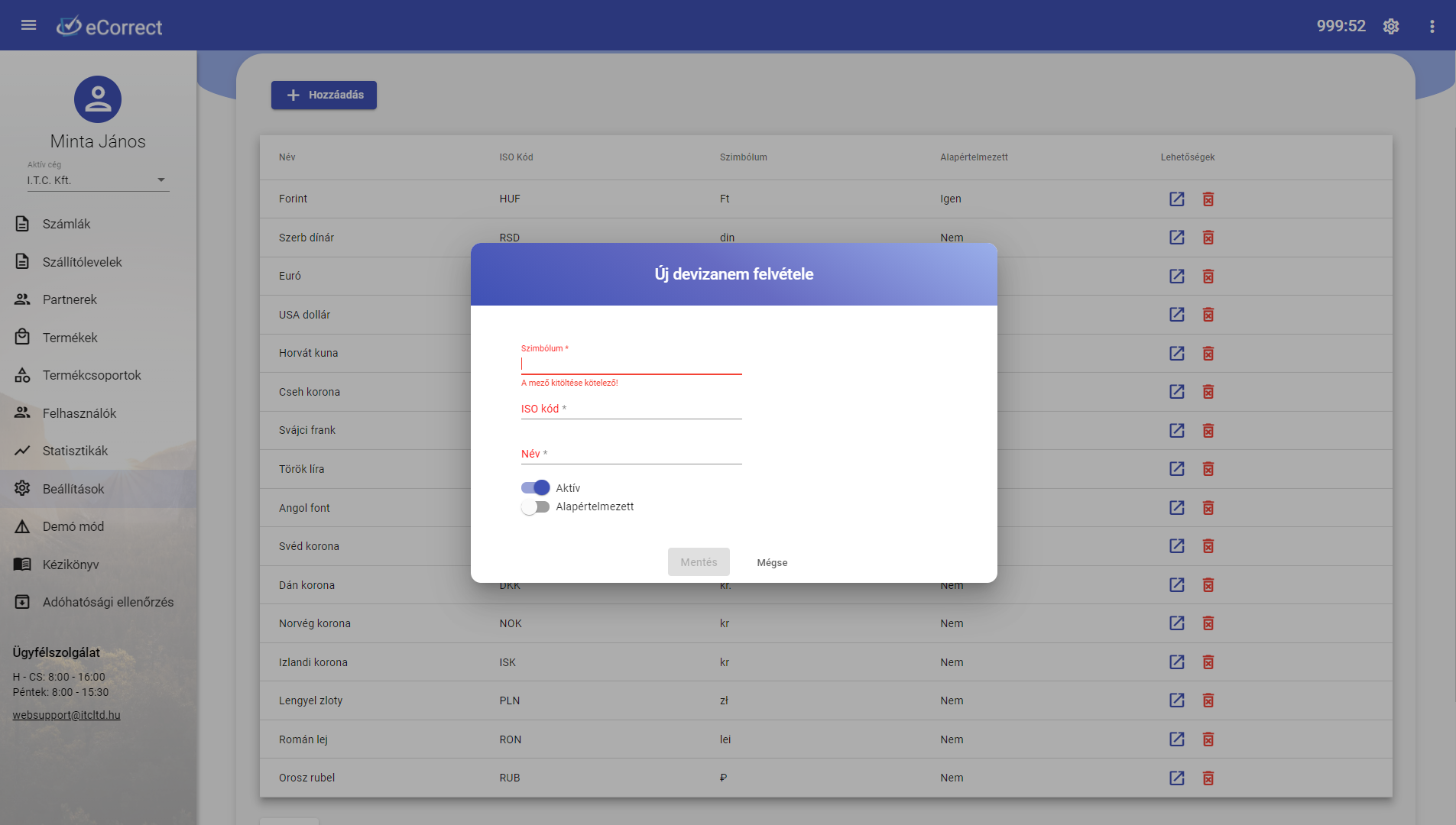Delete the USA dollár row

coord(1208,315)
